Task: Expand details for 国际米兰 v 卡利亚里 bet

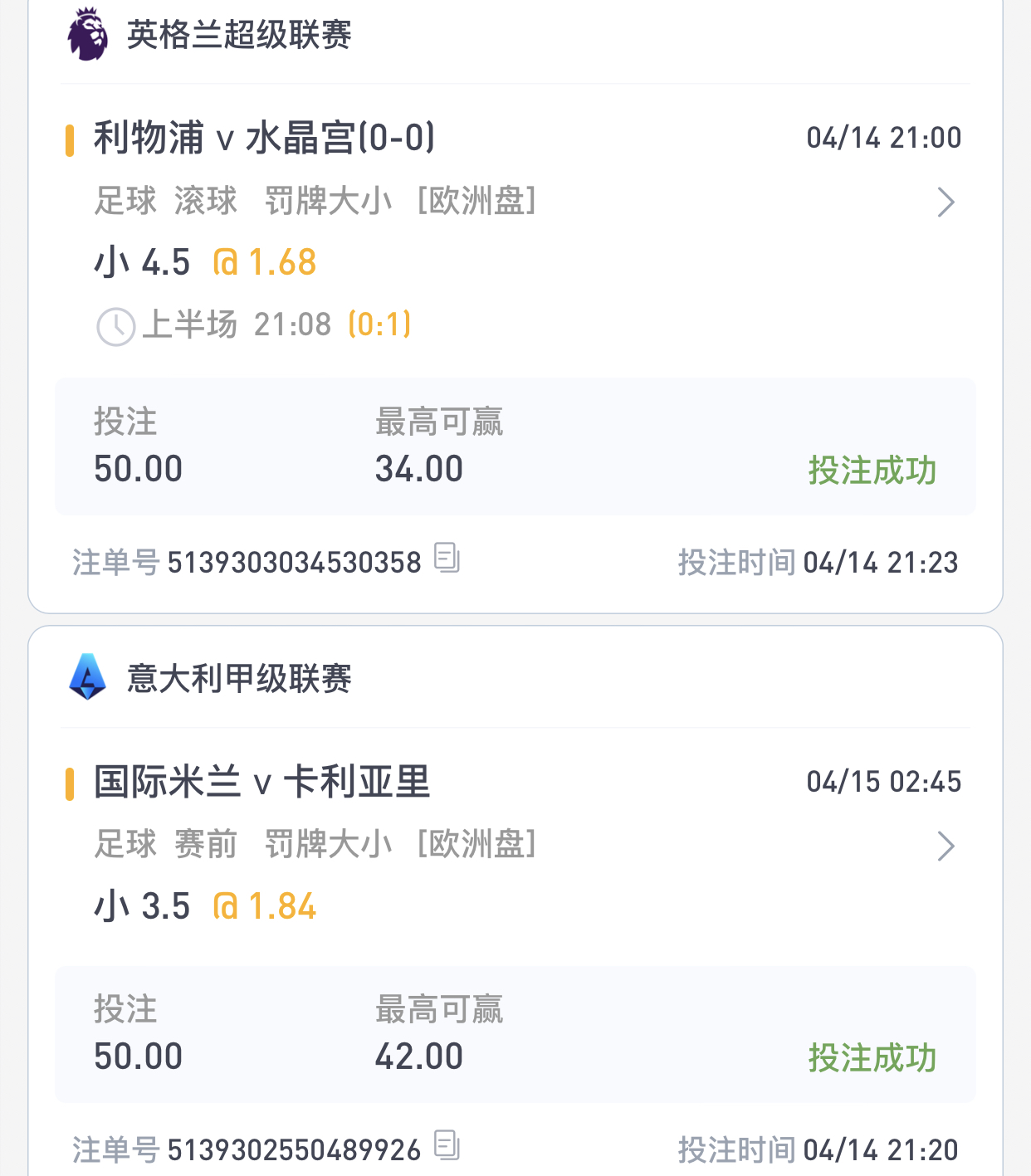Action: click(945, 847)
